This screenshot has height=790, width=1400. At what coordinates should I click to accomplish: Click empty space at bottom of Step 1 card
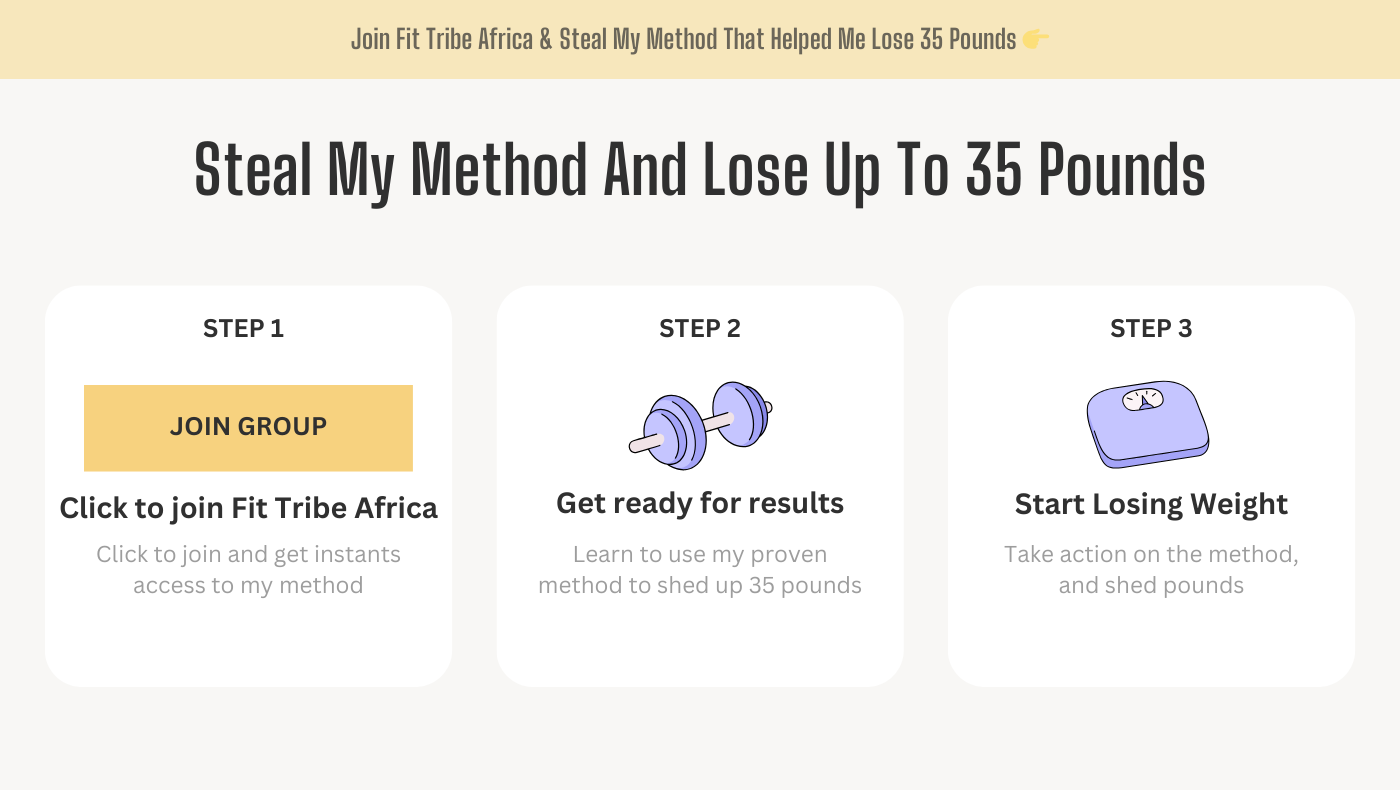[248, 645]
